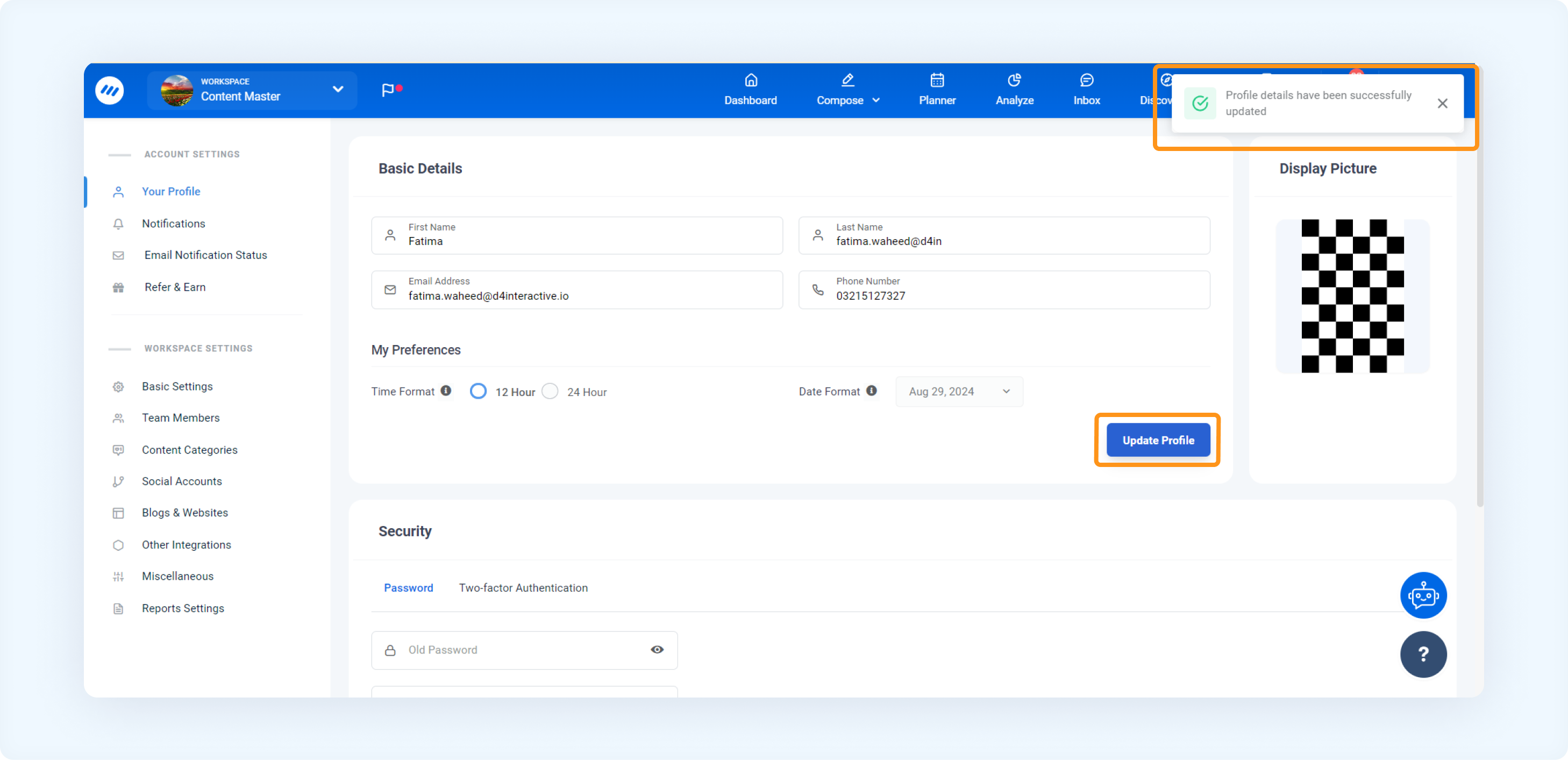Click the First Name input field
The height and width of the screenshot is (762, 1568).
click(576, 236)
